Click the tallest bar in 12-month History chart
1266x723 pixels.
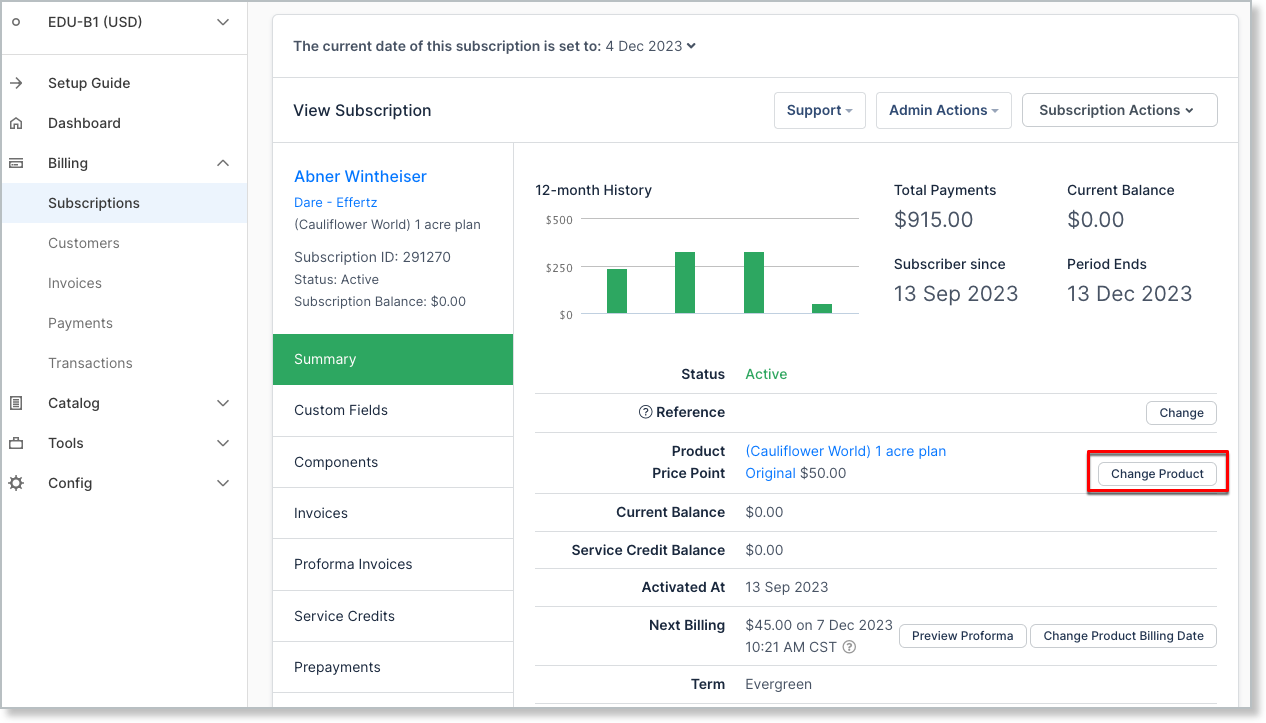(x=685, y=282)
